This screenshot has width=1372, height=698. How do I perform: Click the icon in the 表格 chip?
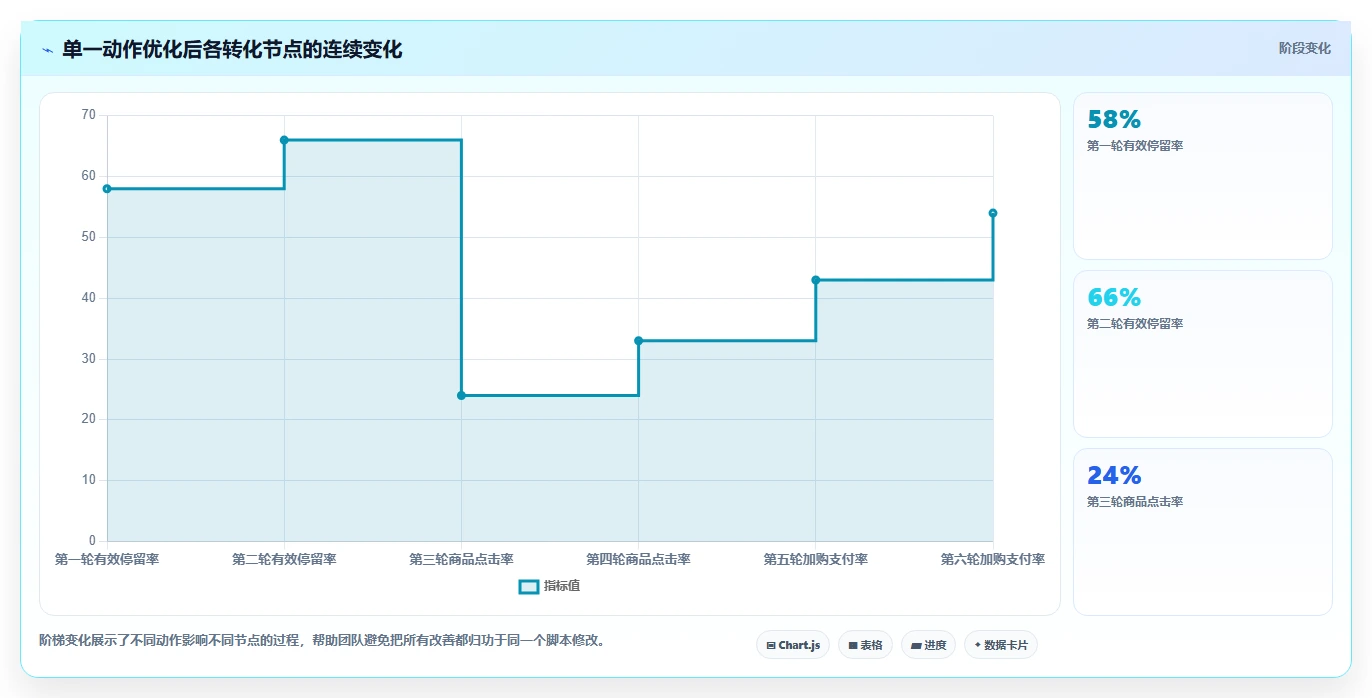pos(853,646)
